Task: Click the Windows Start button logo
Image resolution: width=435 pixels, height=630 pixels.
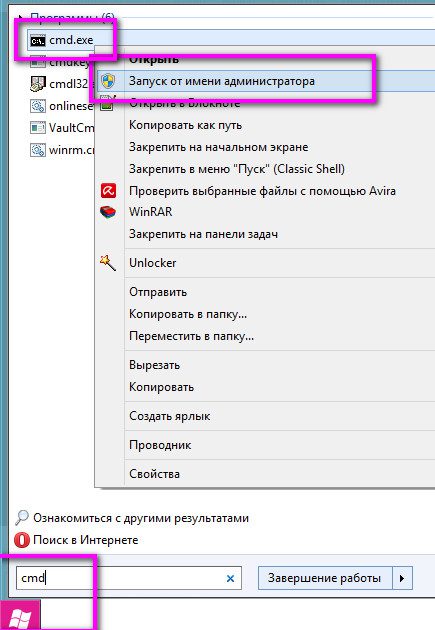Action: [20, 617]
